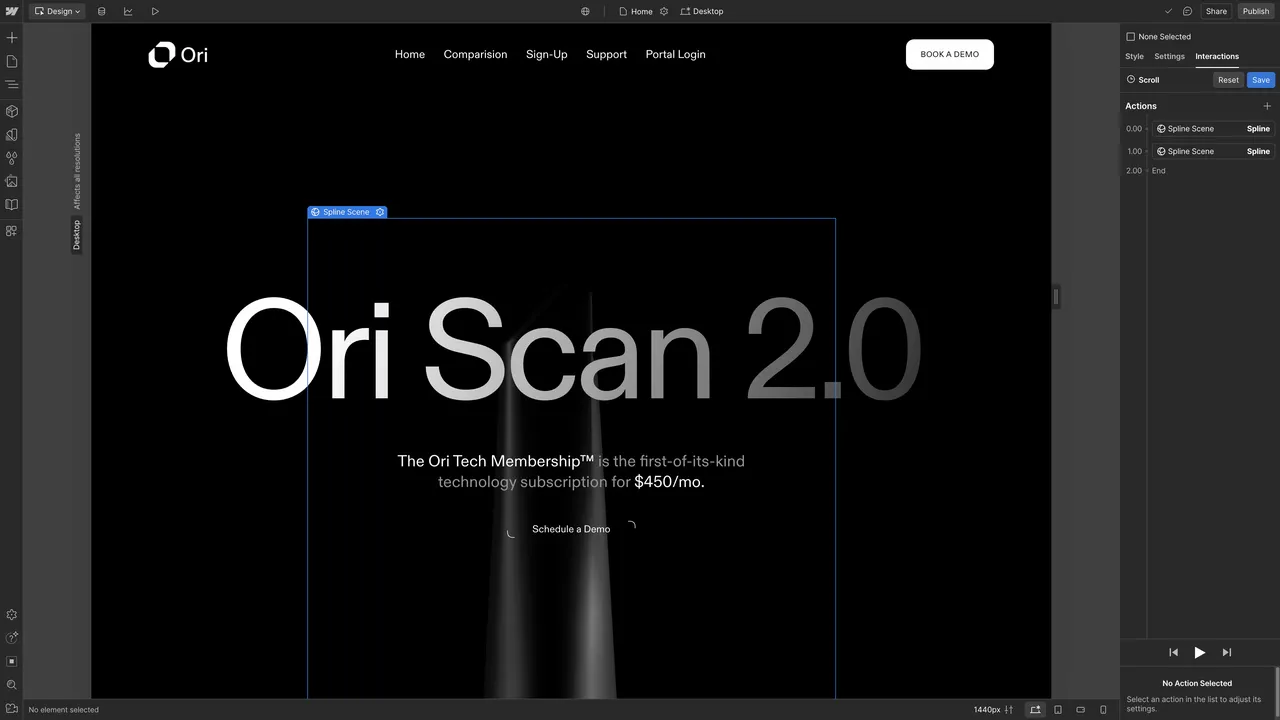Screen dimensions: 1280x720
Task: Switch to the Settings tab
Action: click(x=1169, y=56)
